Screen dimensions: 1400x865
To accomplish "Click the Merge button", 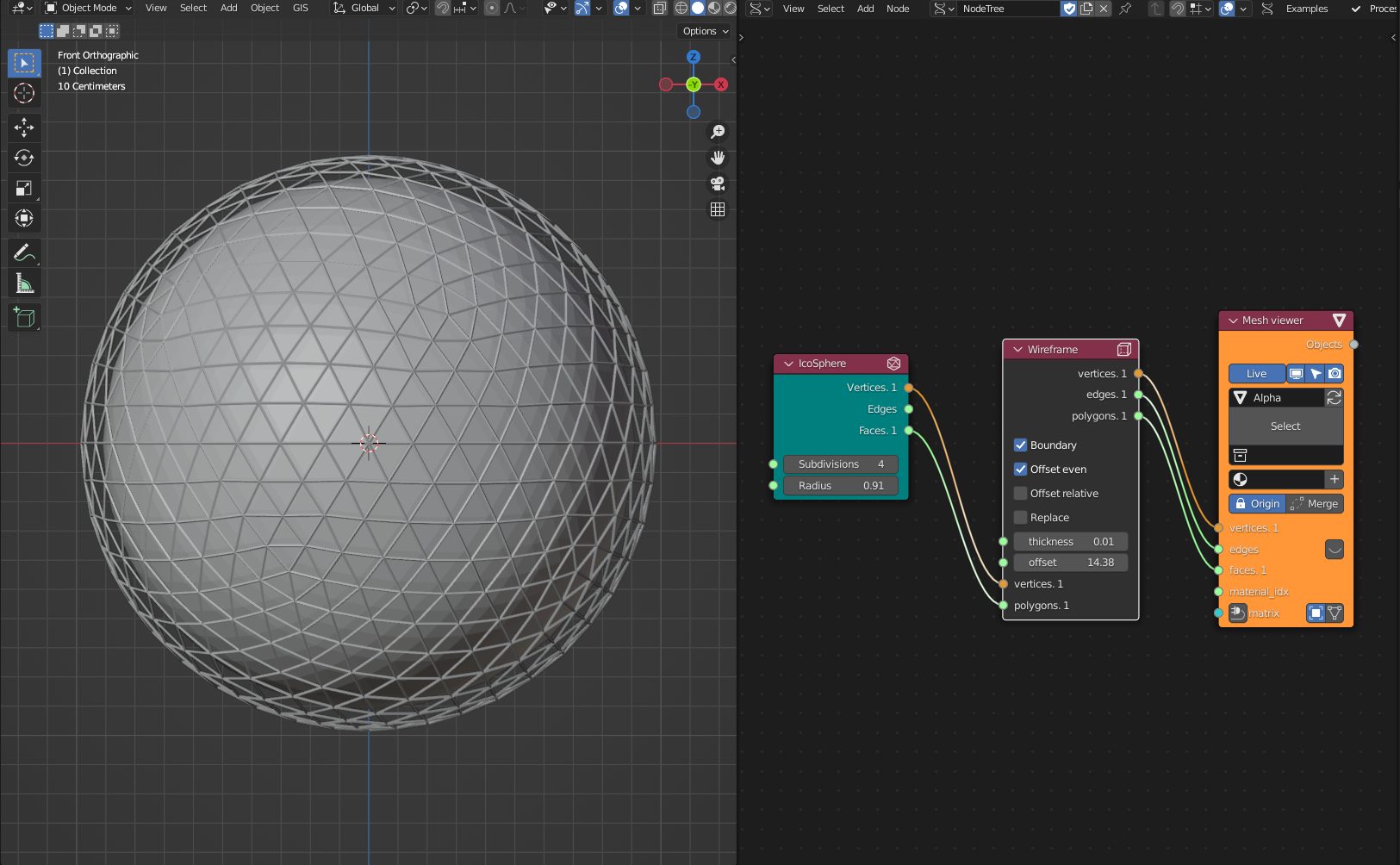I will (1316, 504).
